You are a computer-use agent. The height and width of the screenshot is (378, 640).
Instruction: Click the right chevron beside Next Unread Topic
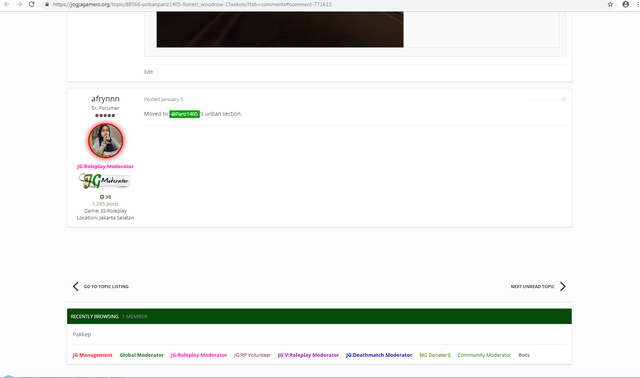(563, 286)
